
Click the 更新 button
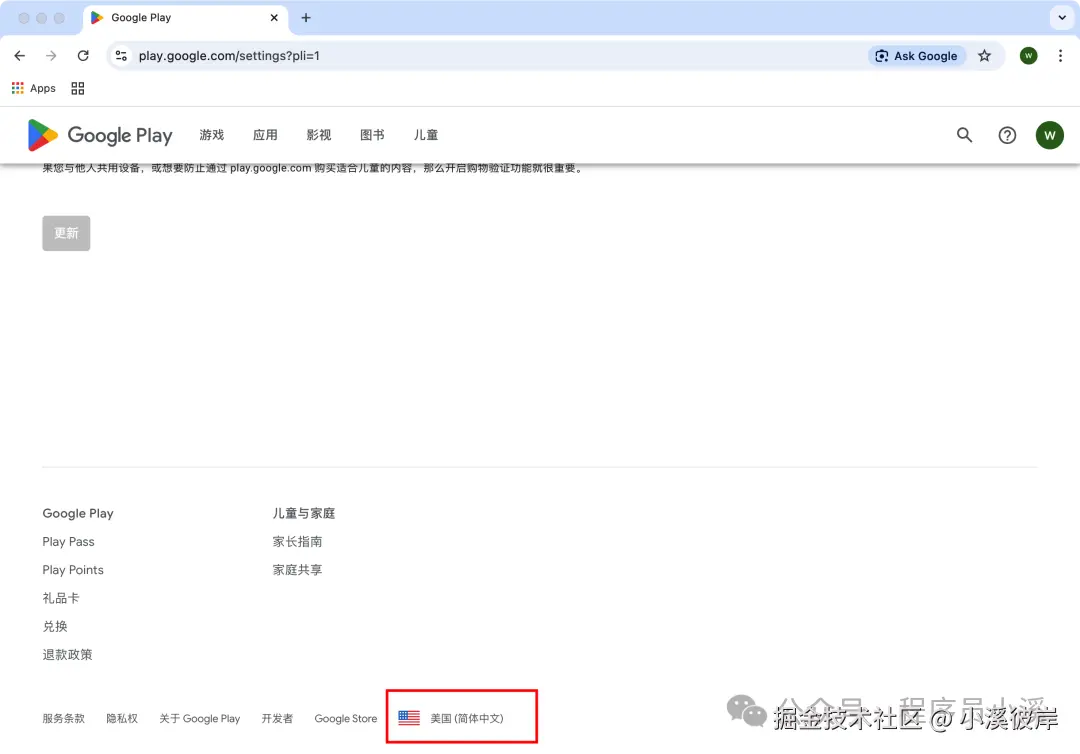[66, 232]
